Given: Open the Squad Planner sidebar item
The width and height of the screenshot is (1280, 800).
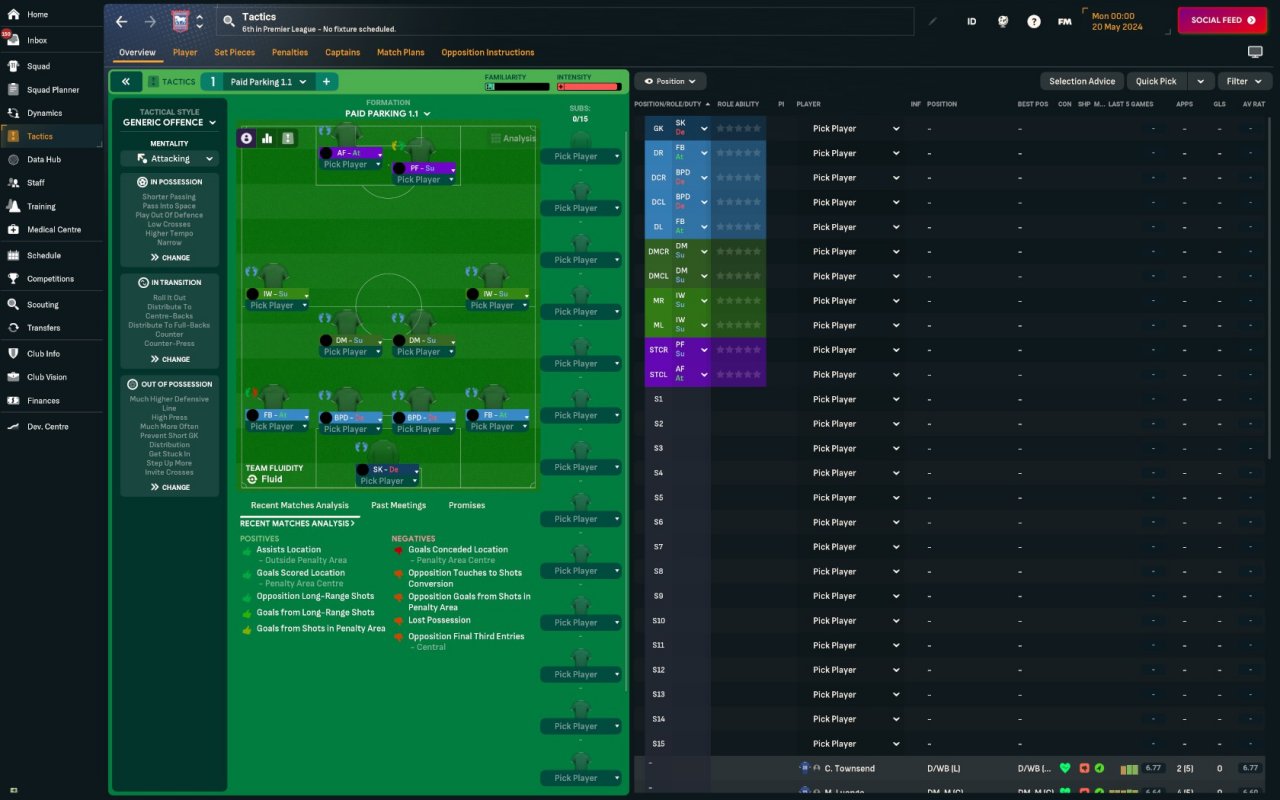Looking at the screenshot, I should (x=51, y=90).
